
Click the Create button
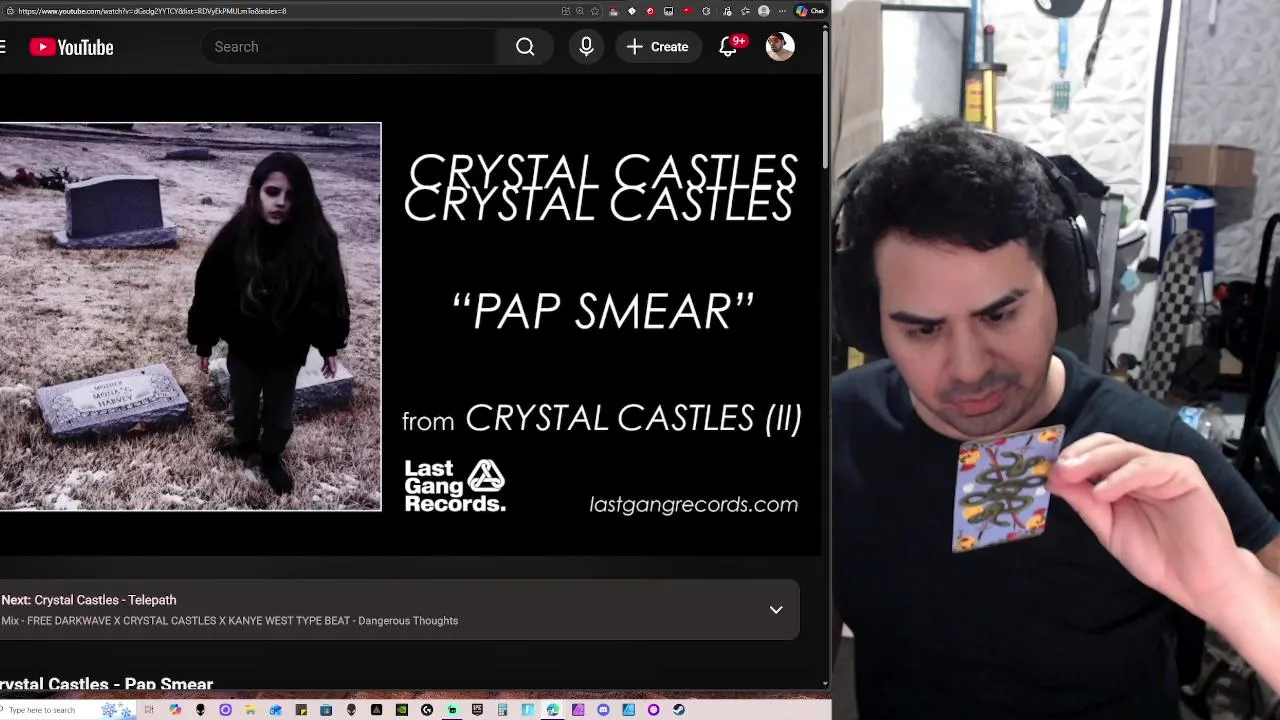(658, 47)
